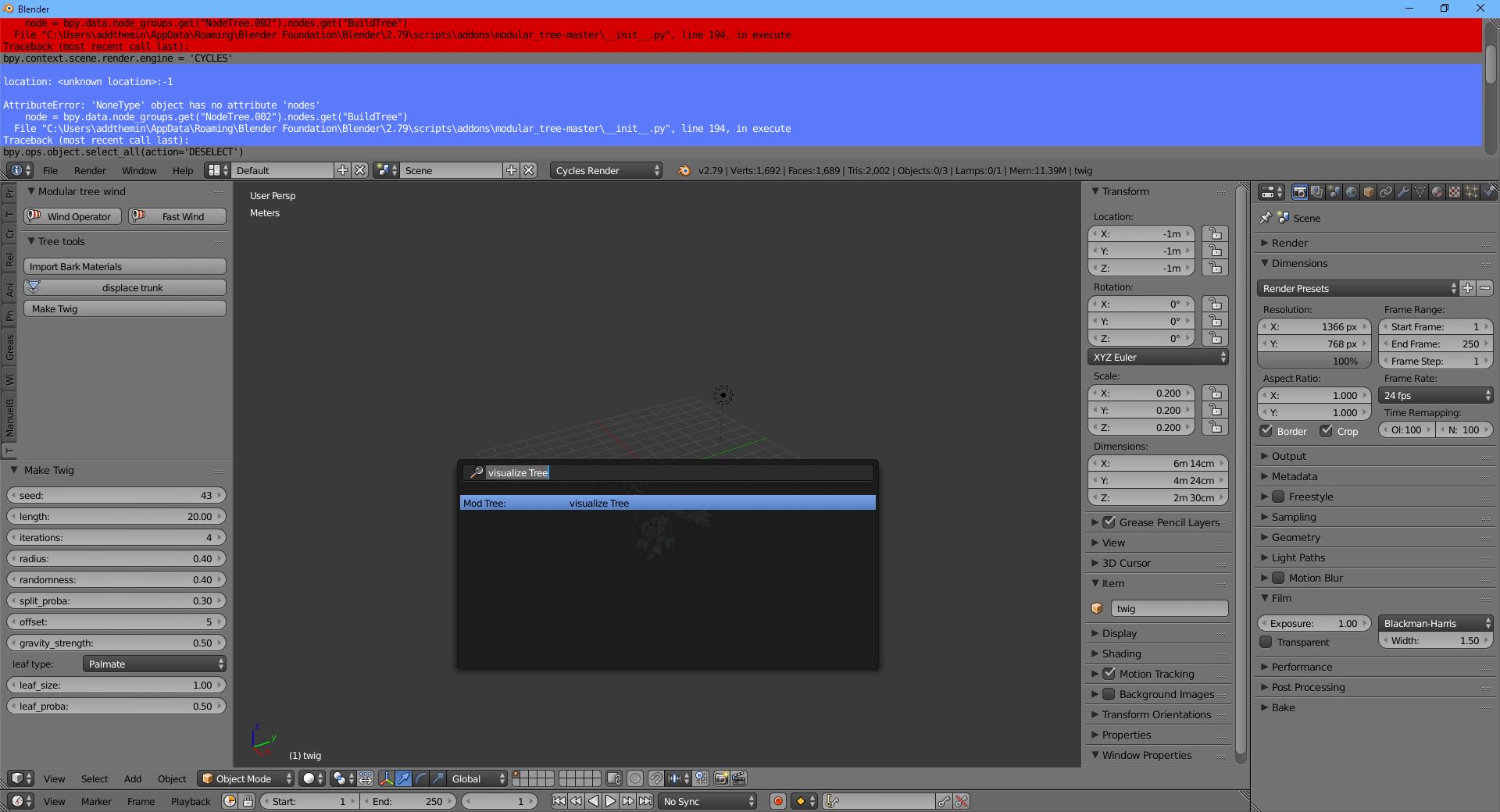
Task: Open the Playback menu in the timeline
Action: (x=191, y=801)
